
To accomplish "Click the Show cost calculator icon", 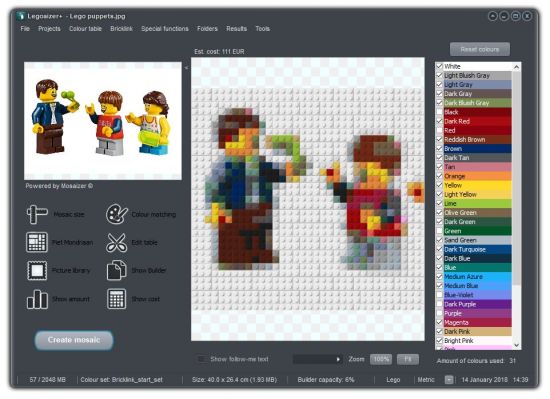I will [116, 299].
